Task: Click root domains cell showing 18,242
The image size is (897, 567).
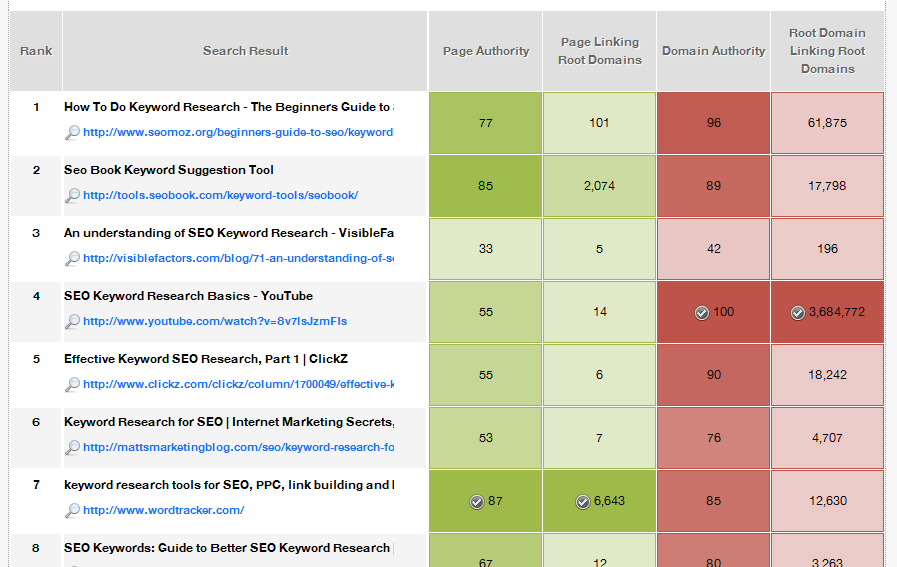Action: 827,375
